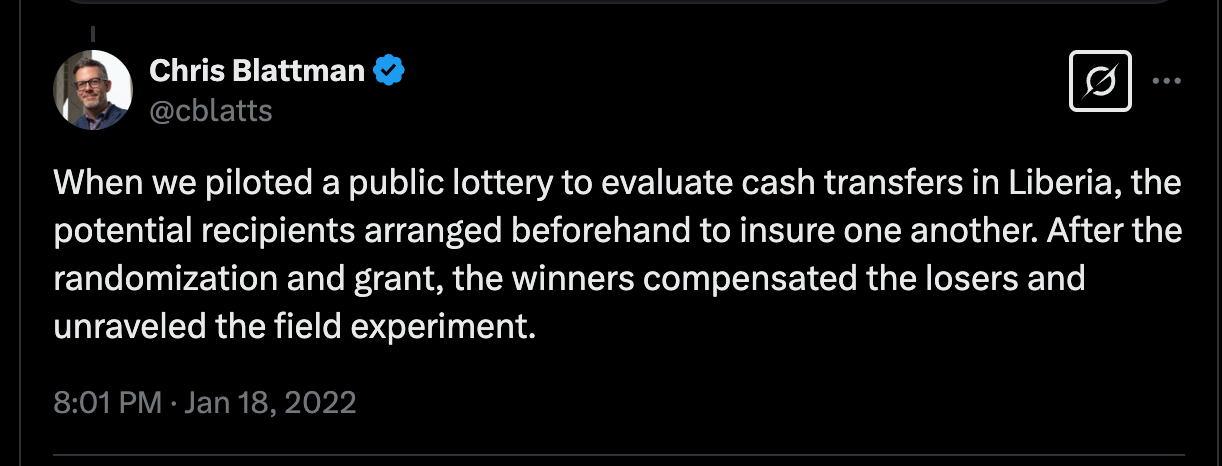This screenshot has width=1222, height=466.
Task: Click the phrase "cash transfers" in the tweet
Action: click(850, 185)
